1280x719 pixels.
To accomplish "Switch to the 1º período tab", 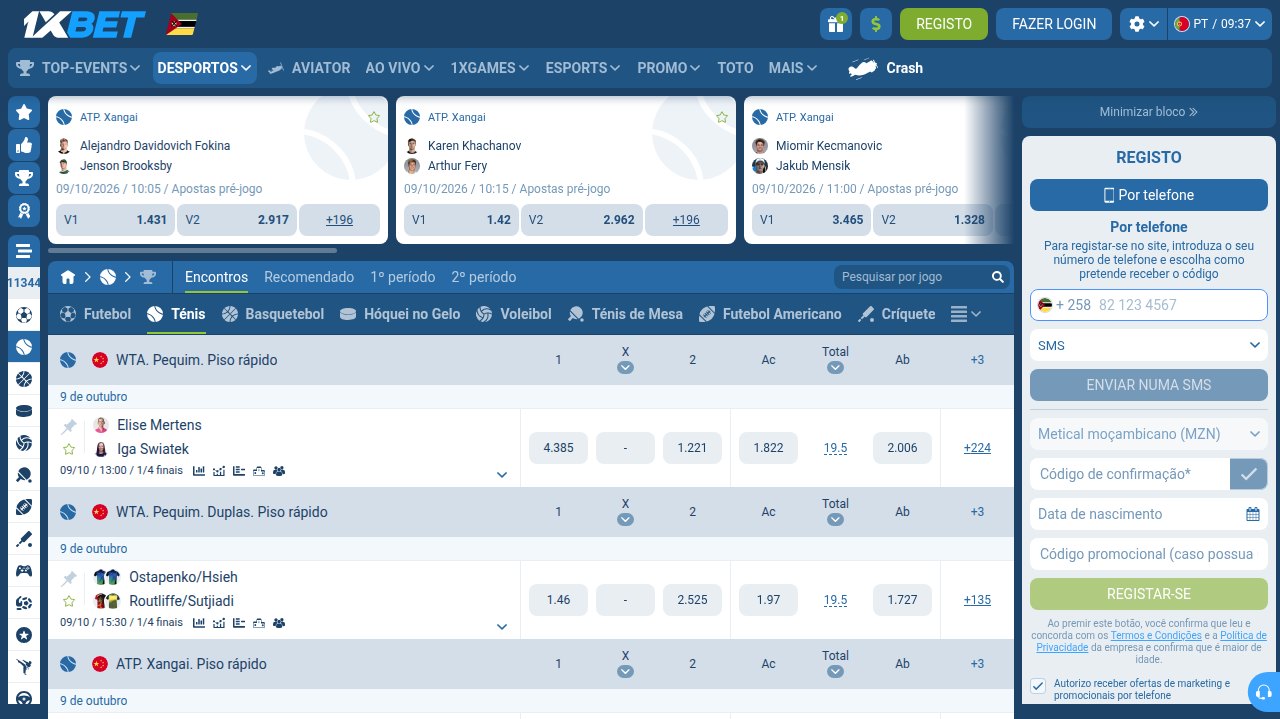I will pos(403,277).
